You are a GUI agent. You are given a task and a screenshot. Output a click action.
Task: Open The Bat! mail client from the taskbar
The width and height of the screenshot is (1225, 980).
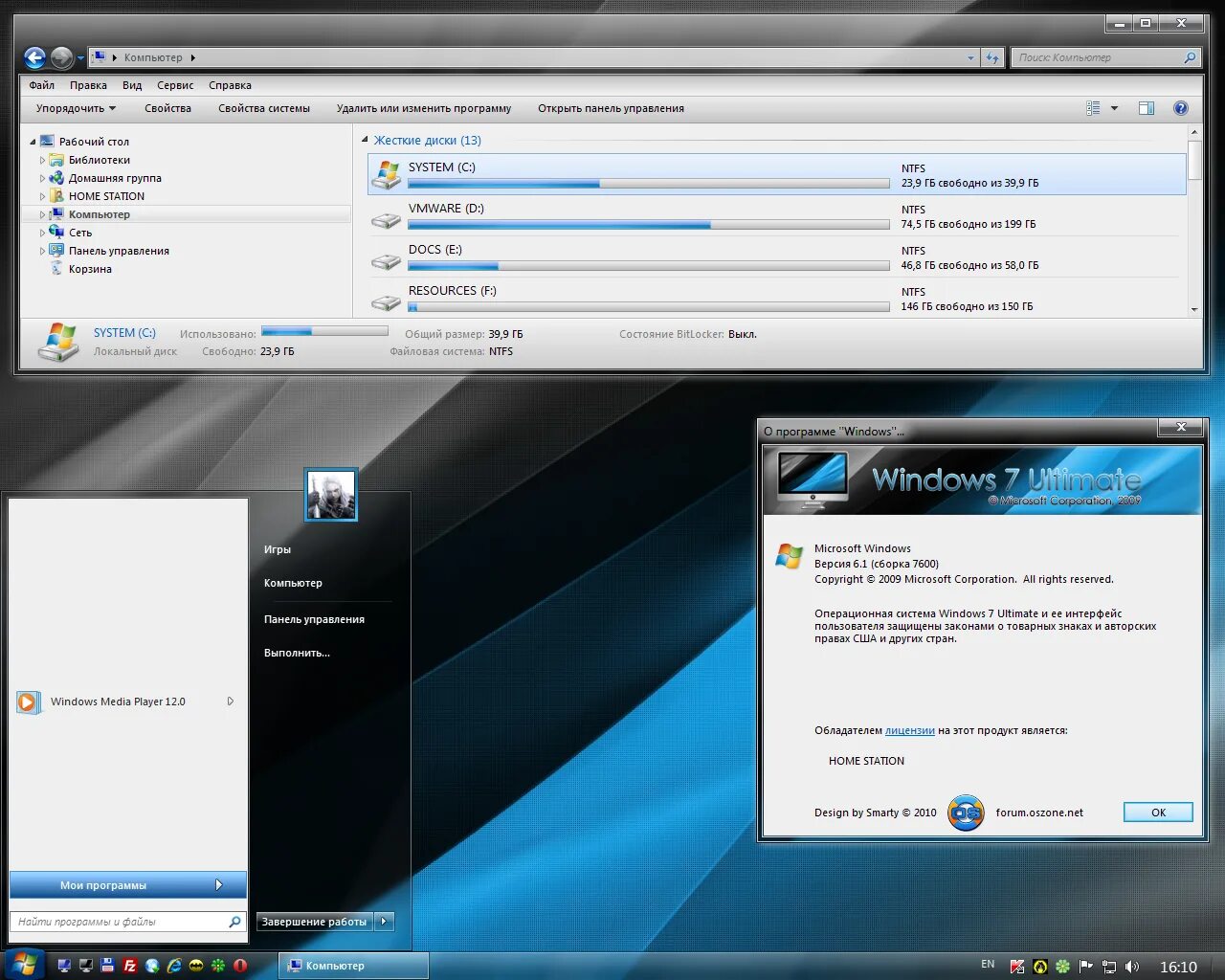coord(196,966)
